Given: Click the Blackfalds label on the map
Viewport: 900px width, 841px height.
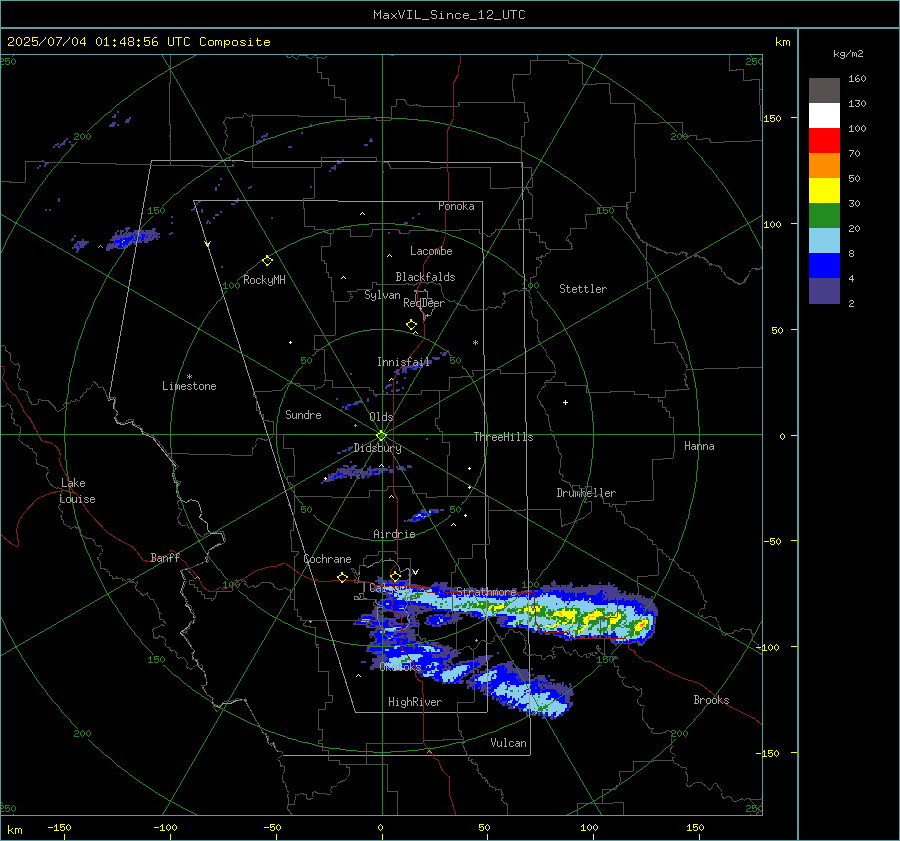Looking at the screenshot, I should point(425,277).
